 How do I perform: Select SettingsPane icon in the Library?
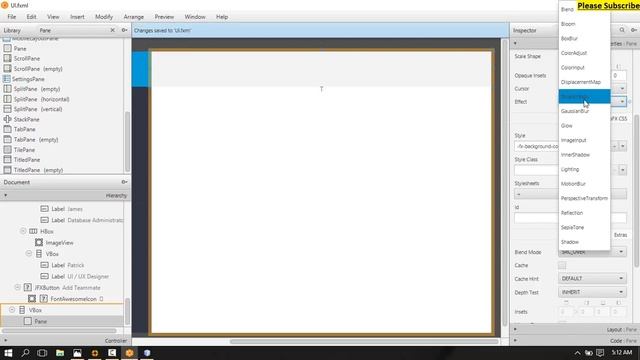(7, 79)
